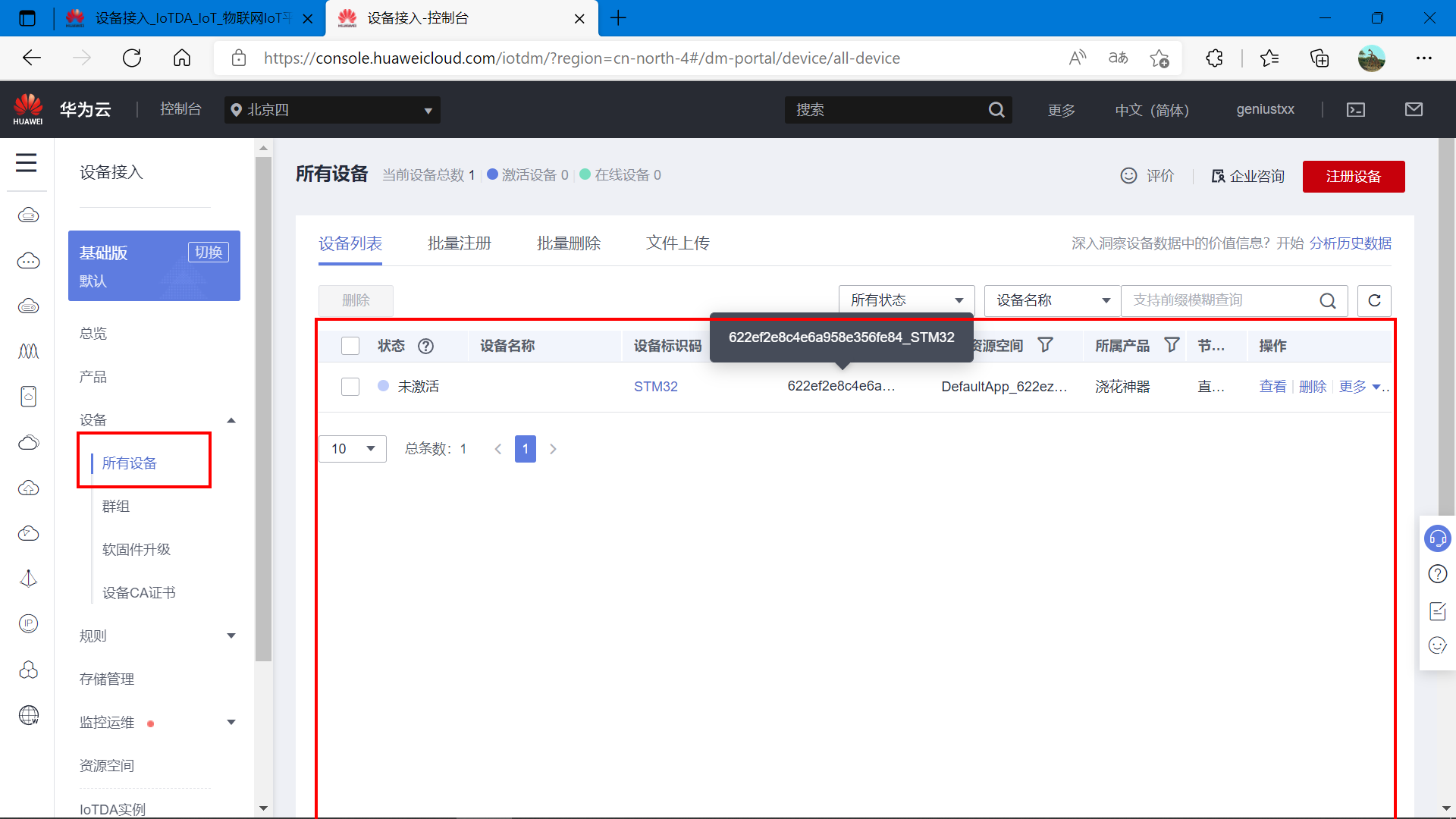Click 删除 link in the device row
Screen dimensions: 1456x819
pos(1313,387)
